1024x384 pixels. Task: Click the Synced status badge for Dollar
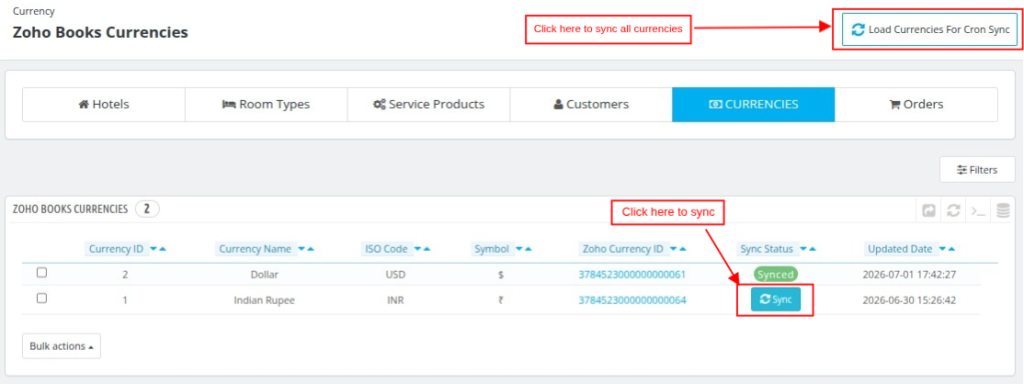[x=775, y=274]
